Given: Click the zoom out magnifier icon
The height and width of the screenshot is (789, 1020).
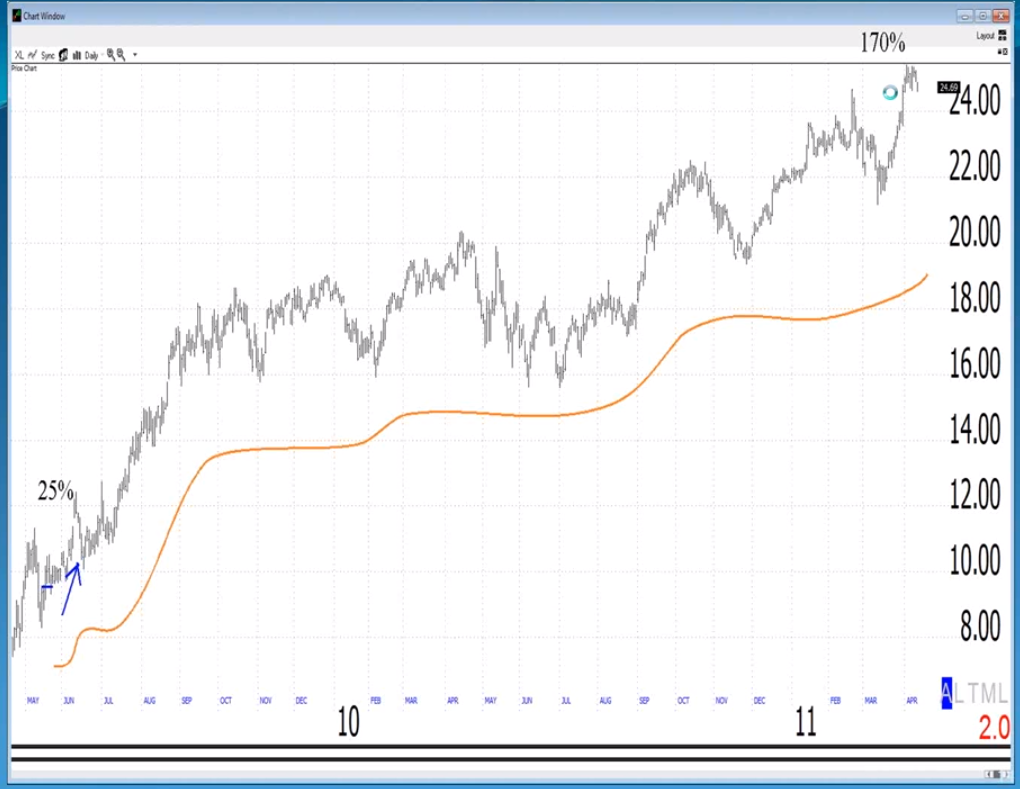Looking at the screenshot, I should pos(121,55).
